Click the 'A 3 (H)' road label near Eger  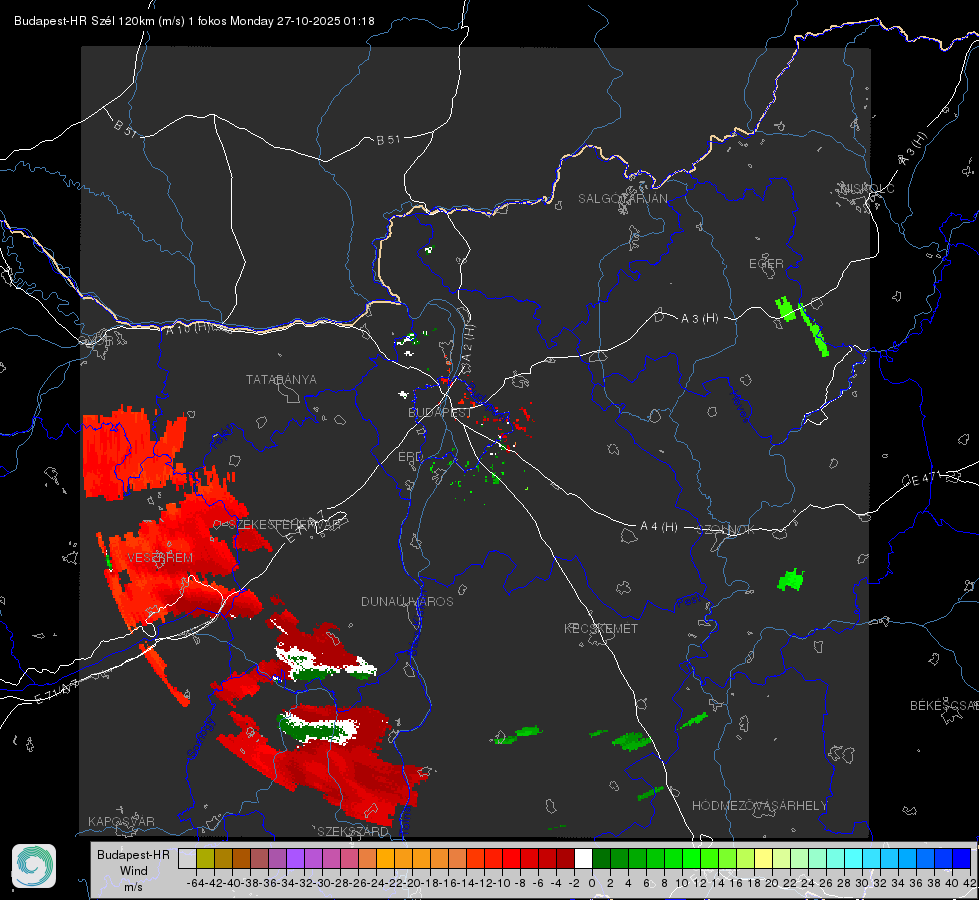coord(699,319)
